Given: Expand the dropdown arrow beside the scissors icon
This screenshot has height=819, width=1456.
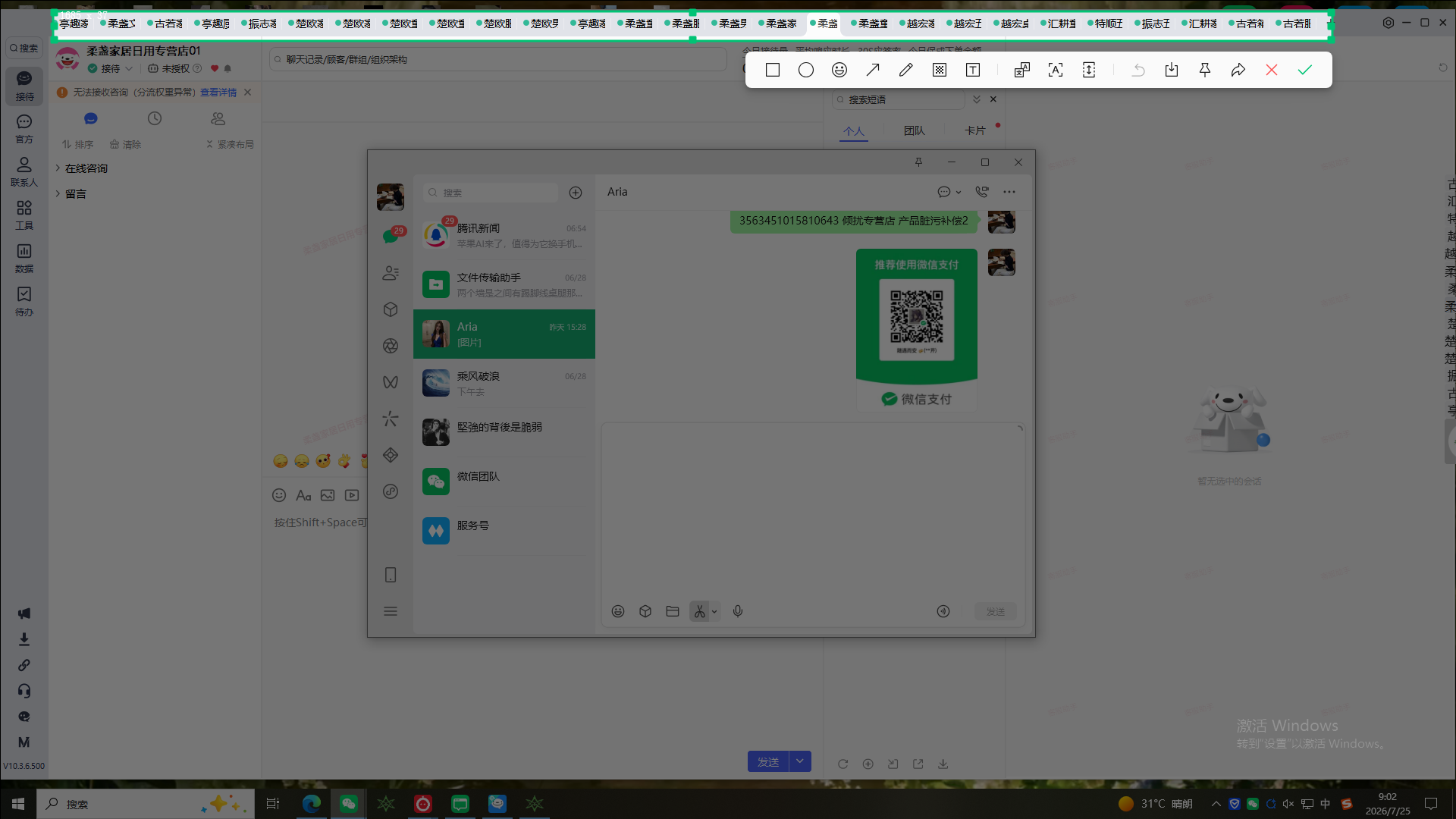Looking at the screenshot, I should [x=714, y=612].
